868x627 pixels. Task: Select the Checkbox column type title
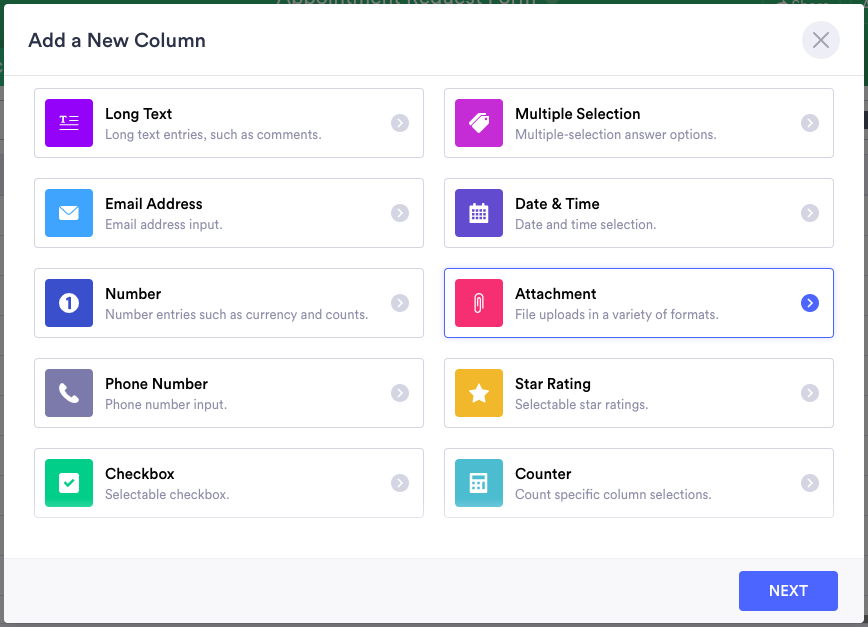point(140,474)
